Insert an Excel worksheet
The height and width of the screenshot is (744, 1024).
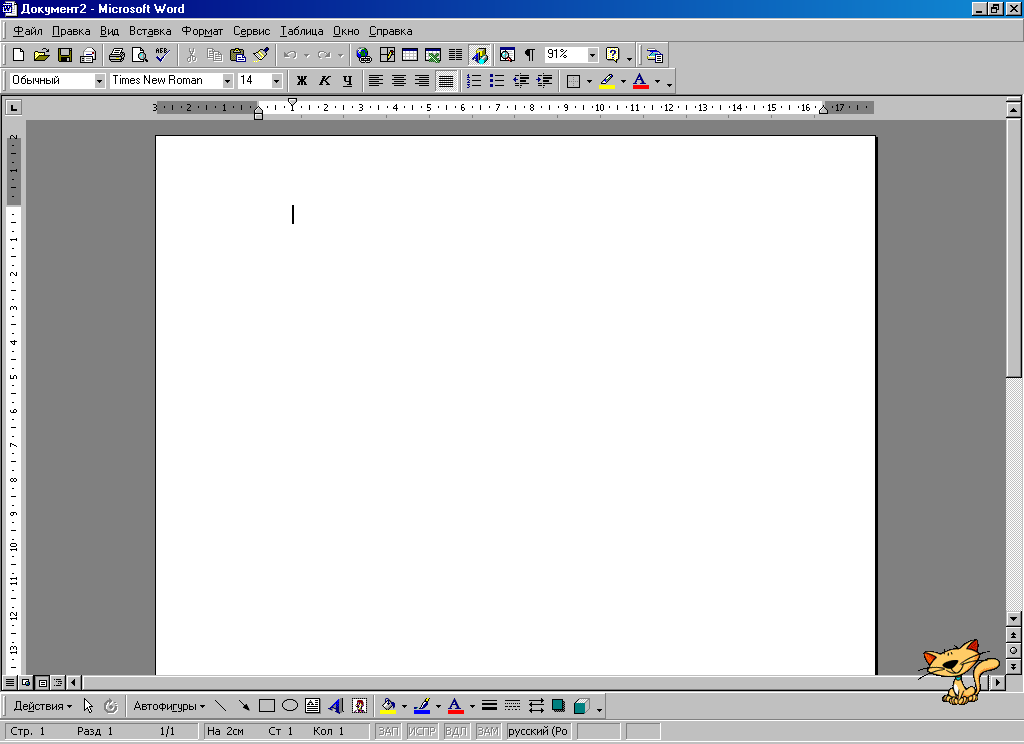tap(432, 56)
